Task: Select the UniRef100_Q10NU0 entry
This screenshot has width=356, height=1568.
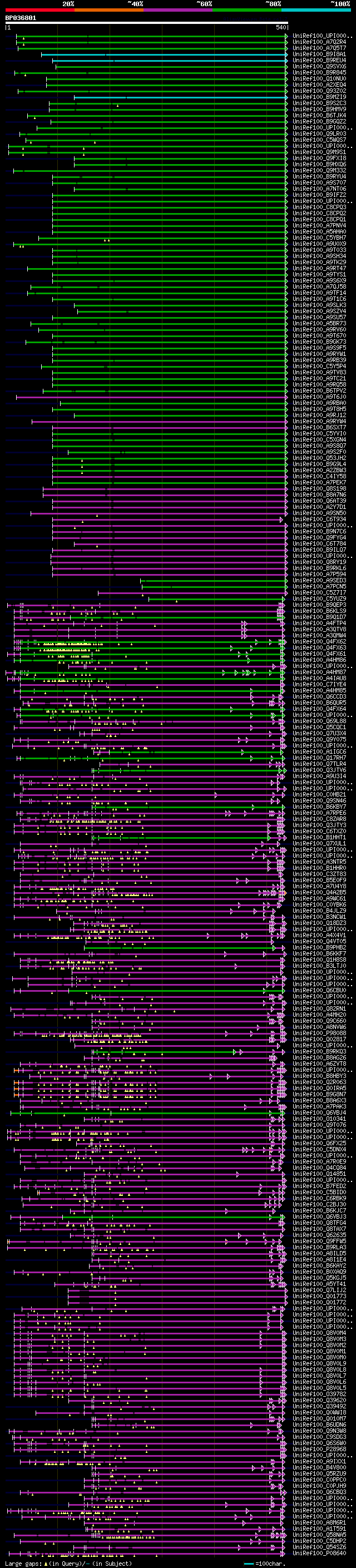Action: click(319, 78)
